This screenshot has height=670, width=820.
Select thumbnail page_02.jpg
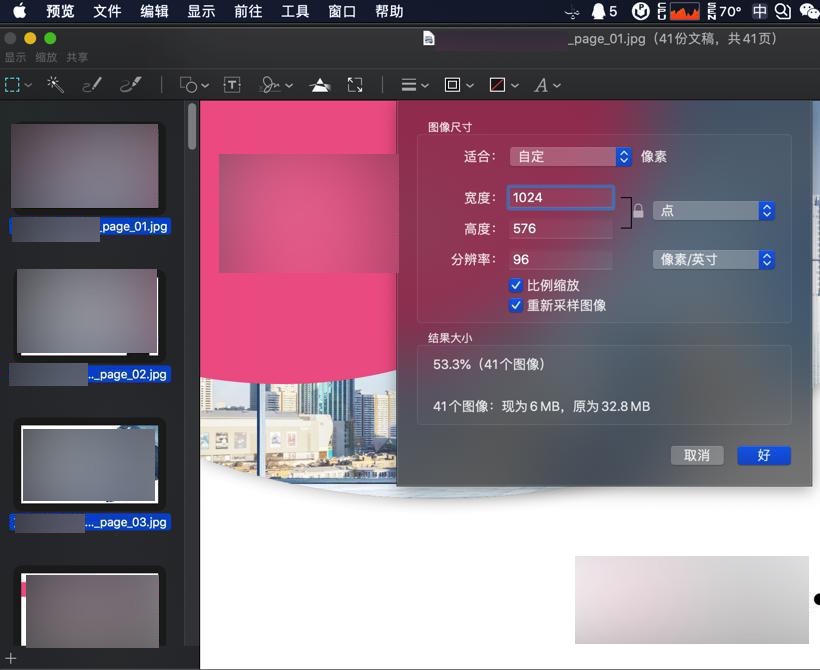tap(87, 312)
